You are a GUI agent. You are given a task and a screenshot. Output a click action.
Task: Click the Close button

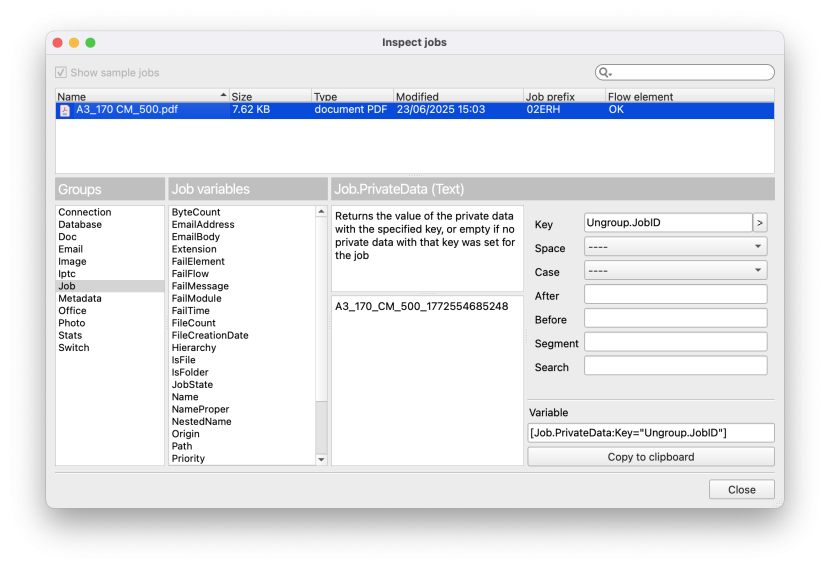click(741, 490)
